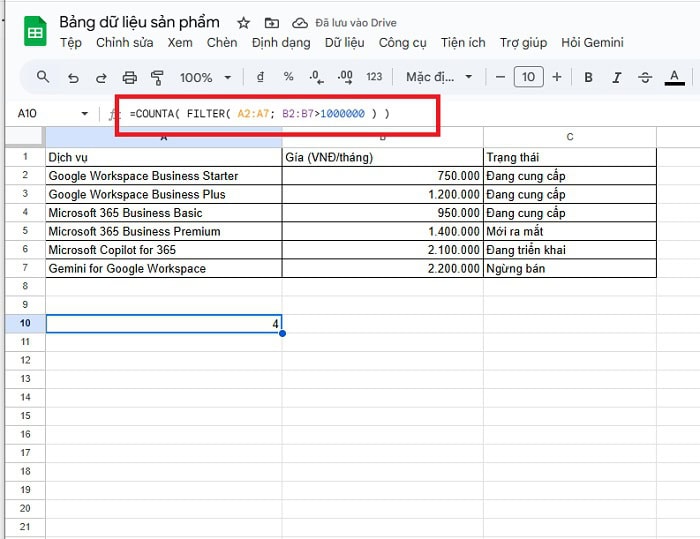Open the Định dạng menu
This screenshot has width=700, height=539.
coord(281,42)
